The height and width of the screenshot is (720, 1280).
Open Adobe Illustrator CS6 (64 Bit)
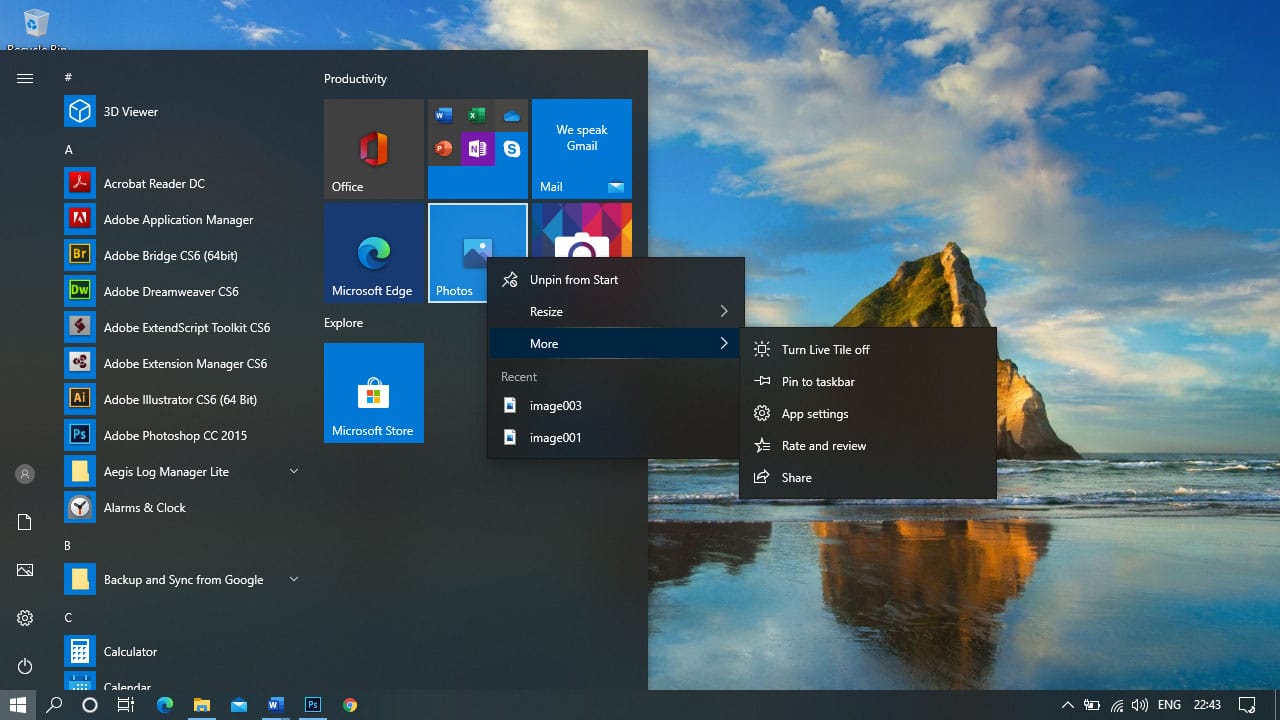point(179,400)
